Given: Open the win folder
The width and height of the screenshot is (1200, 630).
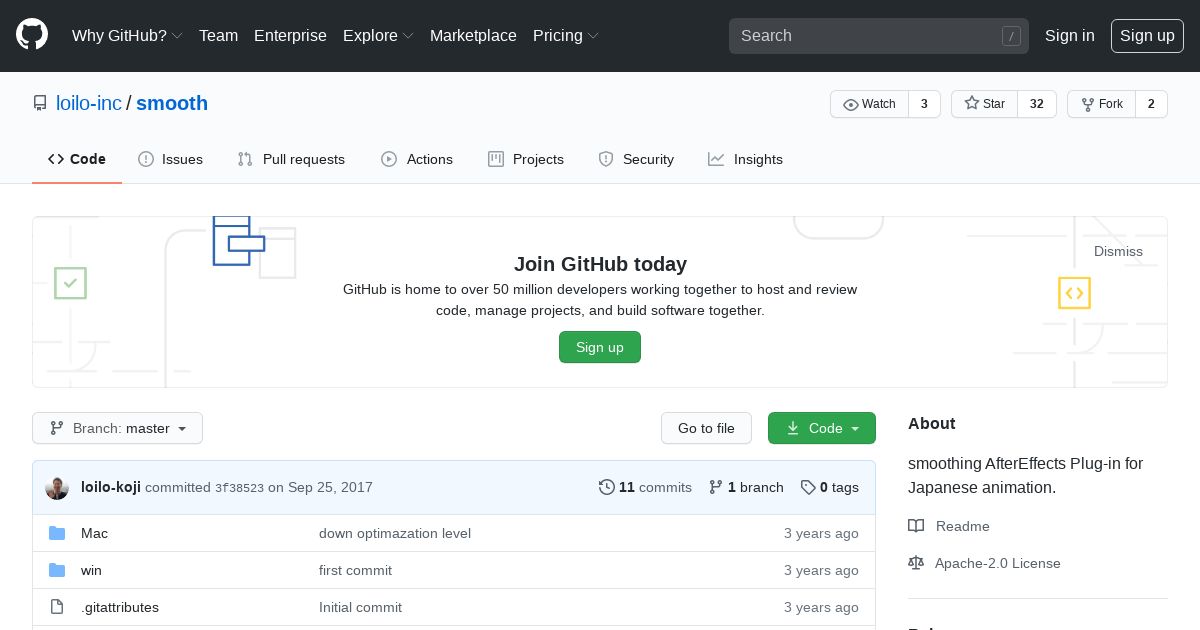Looking at the screenshot, I should coord(91,570).
